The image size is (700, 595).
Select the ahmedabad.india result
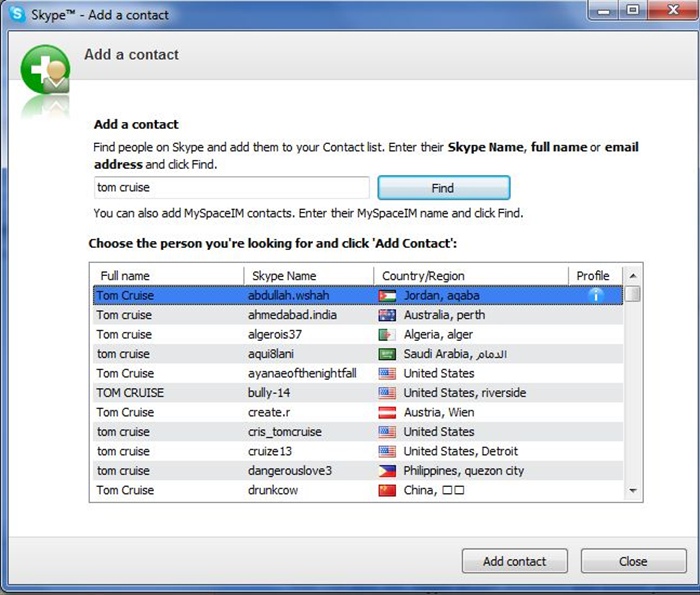pyautogui.click(x=358, y=315)
